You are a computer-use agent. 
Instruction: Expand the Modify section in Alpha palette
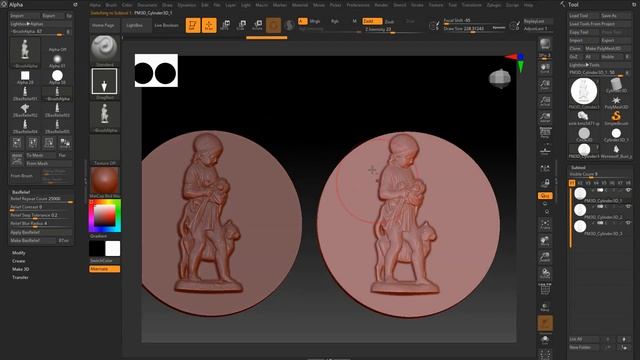point(19,253)
